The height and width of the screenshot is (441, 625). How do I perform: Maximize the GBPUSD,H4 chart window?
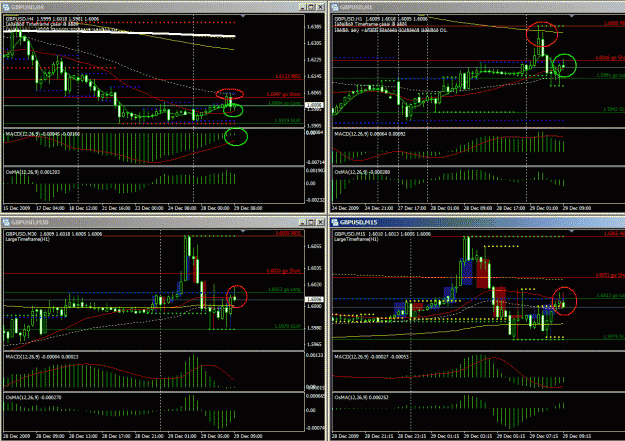pyautogui.click(x=311, y=7)
